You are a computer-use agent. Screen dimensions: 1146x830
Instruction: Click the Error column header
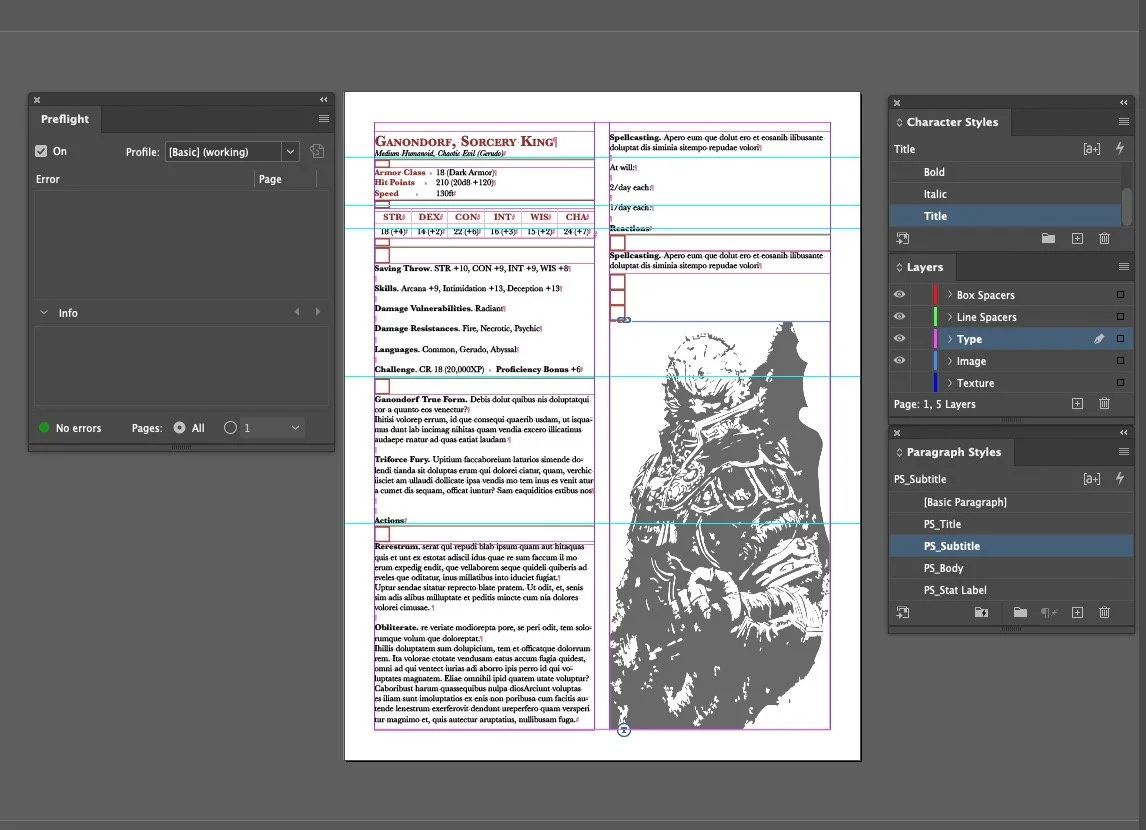pyautogui.click(x=144, y=179)
